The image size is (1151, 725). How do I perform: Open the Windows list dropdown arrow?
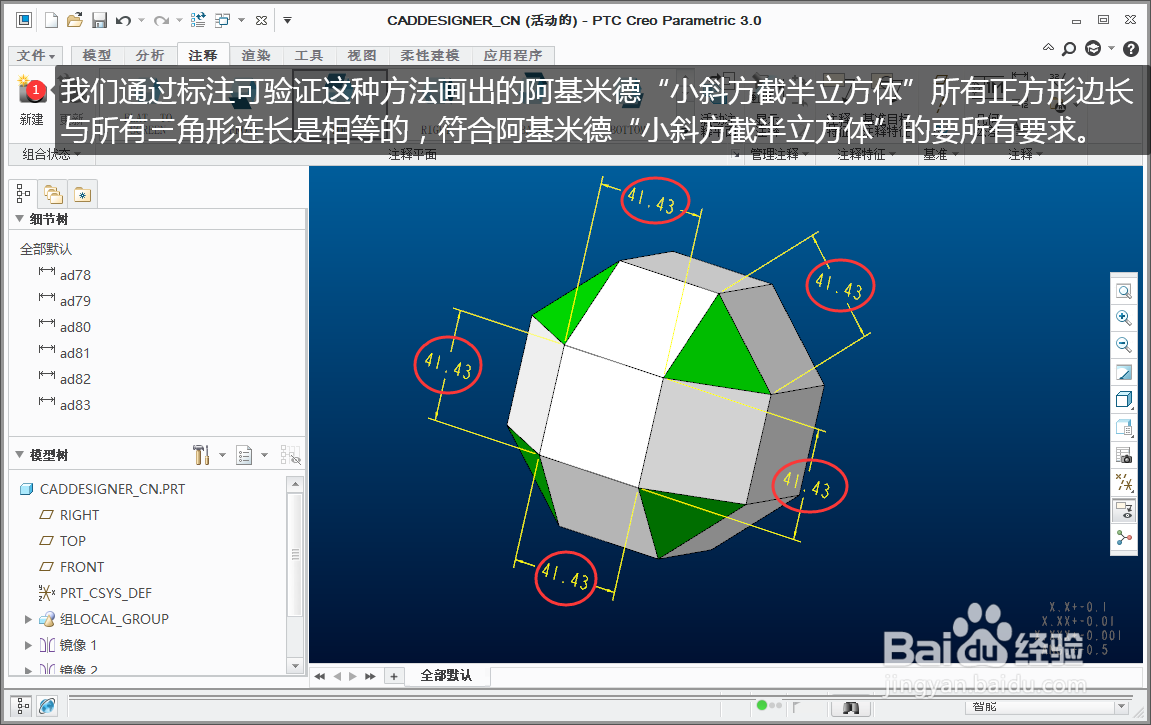tap(242, 21)
